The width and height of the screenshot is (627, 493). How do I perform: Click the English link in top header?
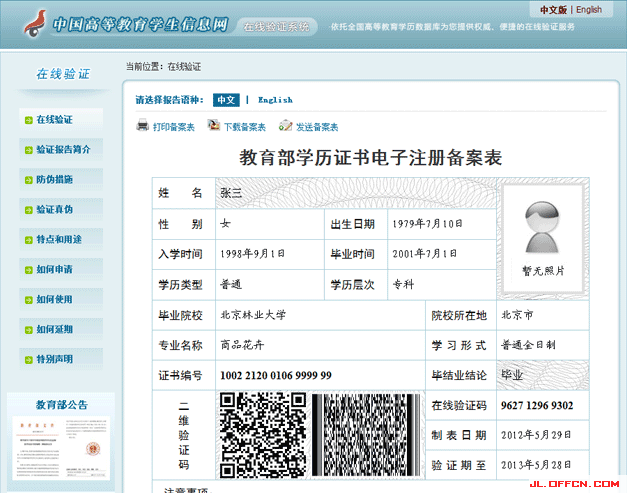click(589, 10)
